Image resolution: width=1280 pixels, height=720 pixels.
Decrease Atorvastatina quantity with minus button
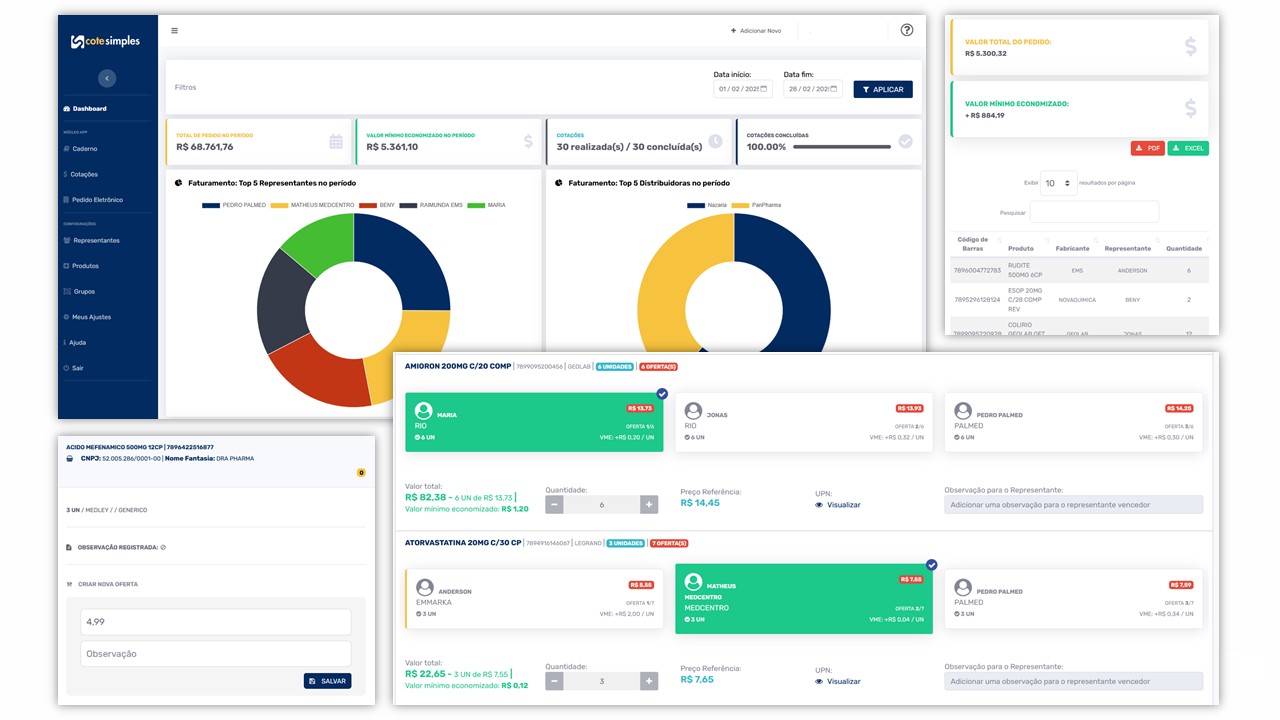click(554, 681)
